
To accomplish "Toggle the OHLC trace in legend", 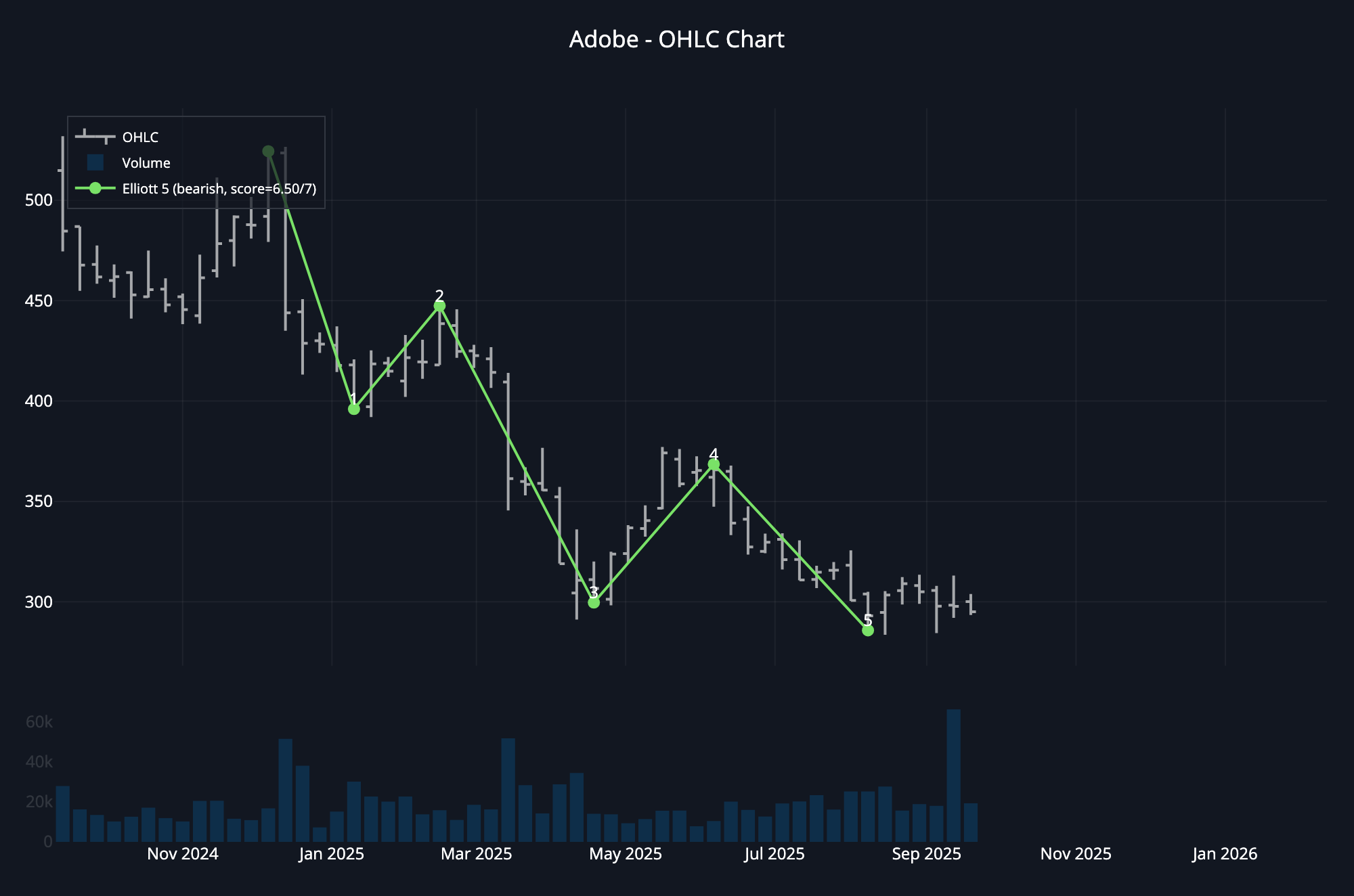I will (x=140, y=137).
